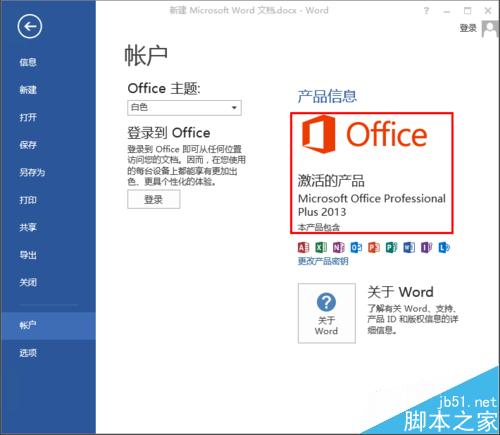Open the Office 主题 dropdown
500x435 pixels.
184,108
